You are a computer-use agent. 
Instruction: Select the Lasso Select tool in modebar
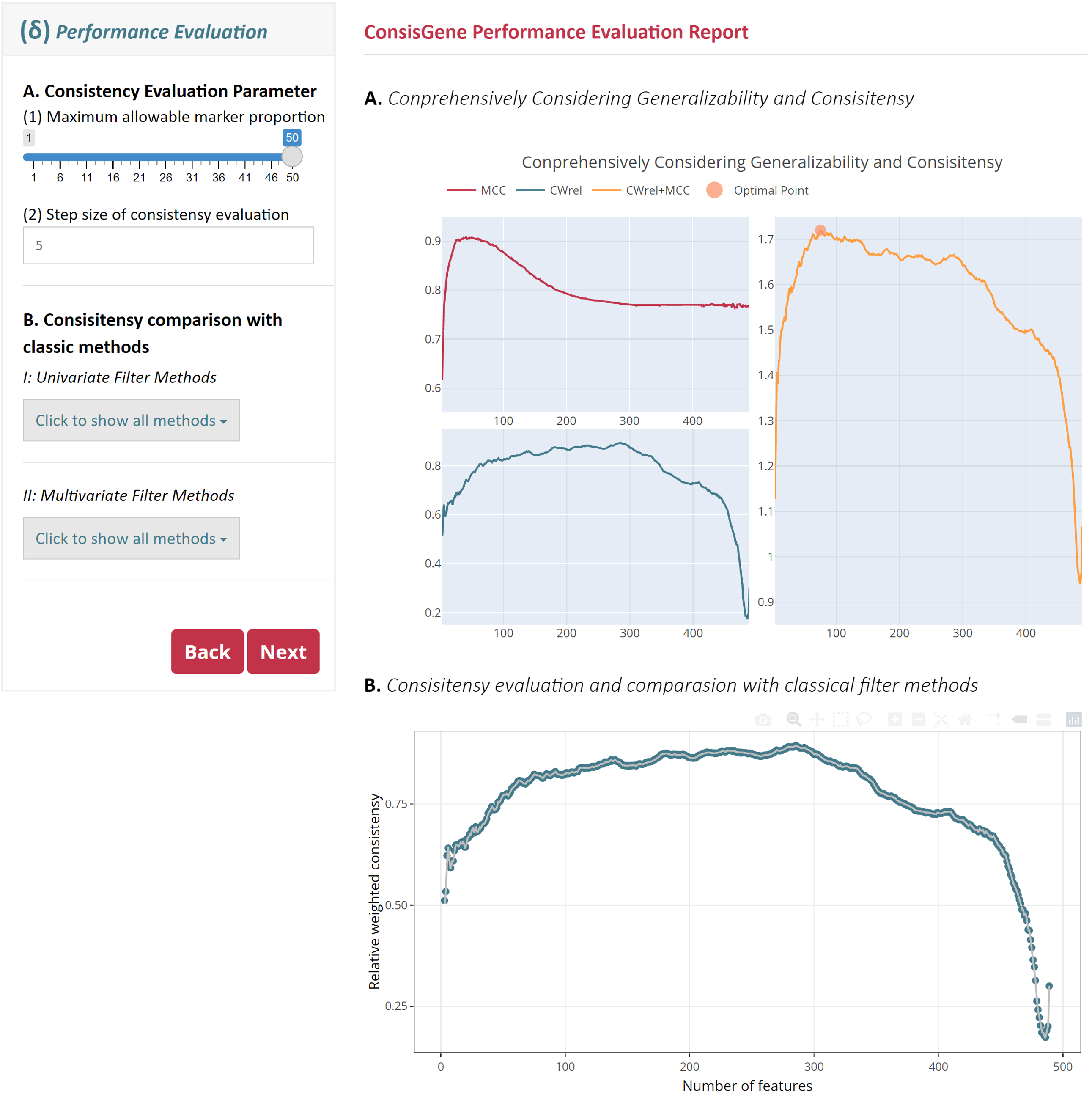pyautogui.click(x=864, y=720)
